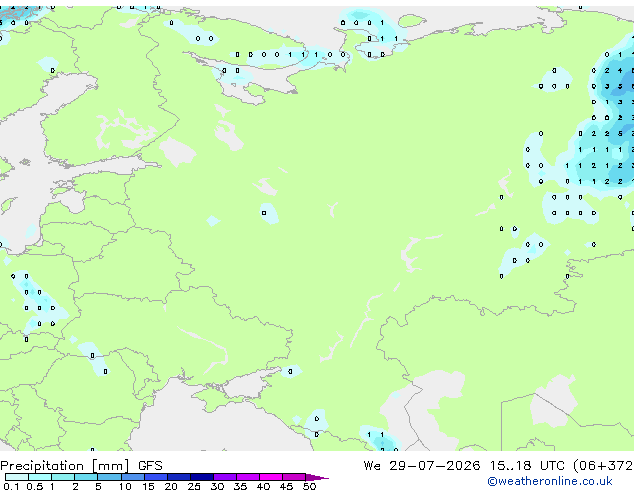Click the arrow-shaped legend end above 50

pos(317,477)
